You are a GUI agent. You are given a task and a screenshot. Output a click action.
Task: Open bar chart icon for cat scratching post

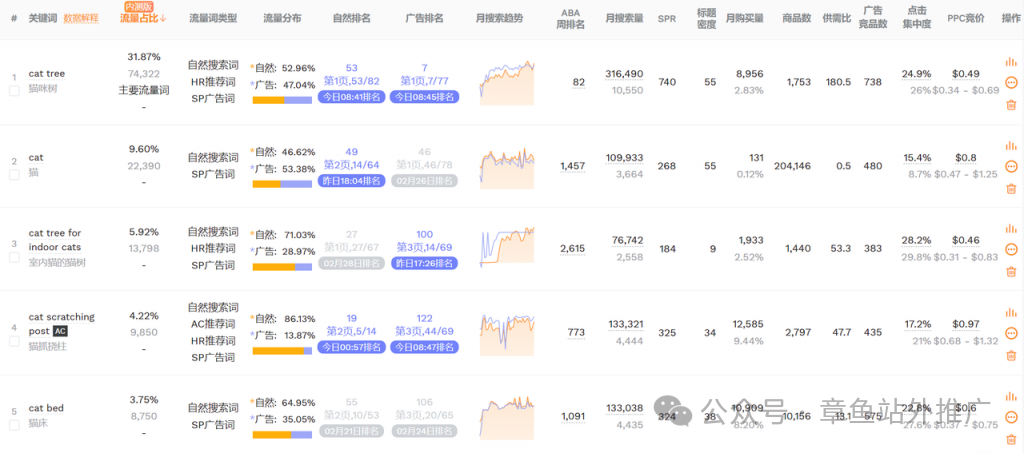click(x=1011, y=312)
